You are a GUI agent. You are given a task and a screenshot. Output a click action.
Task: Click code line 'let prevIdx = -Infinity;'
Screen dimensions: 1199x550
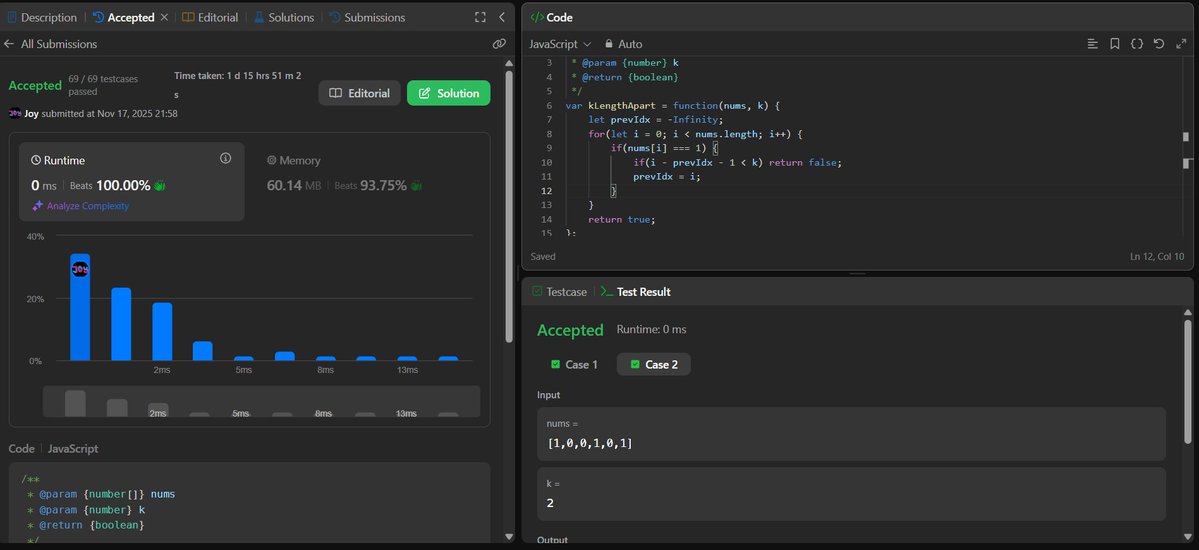(653, 119)
